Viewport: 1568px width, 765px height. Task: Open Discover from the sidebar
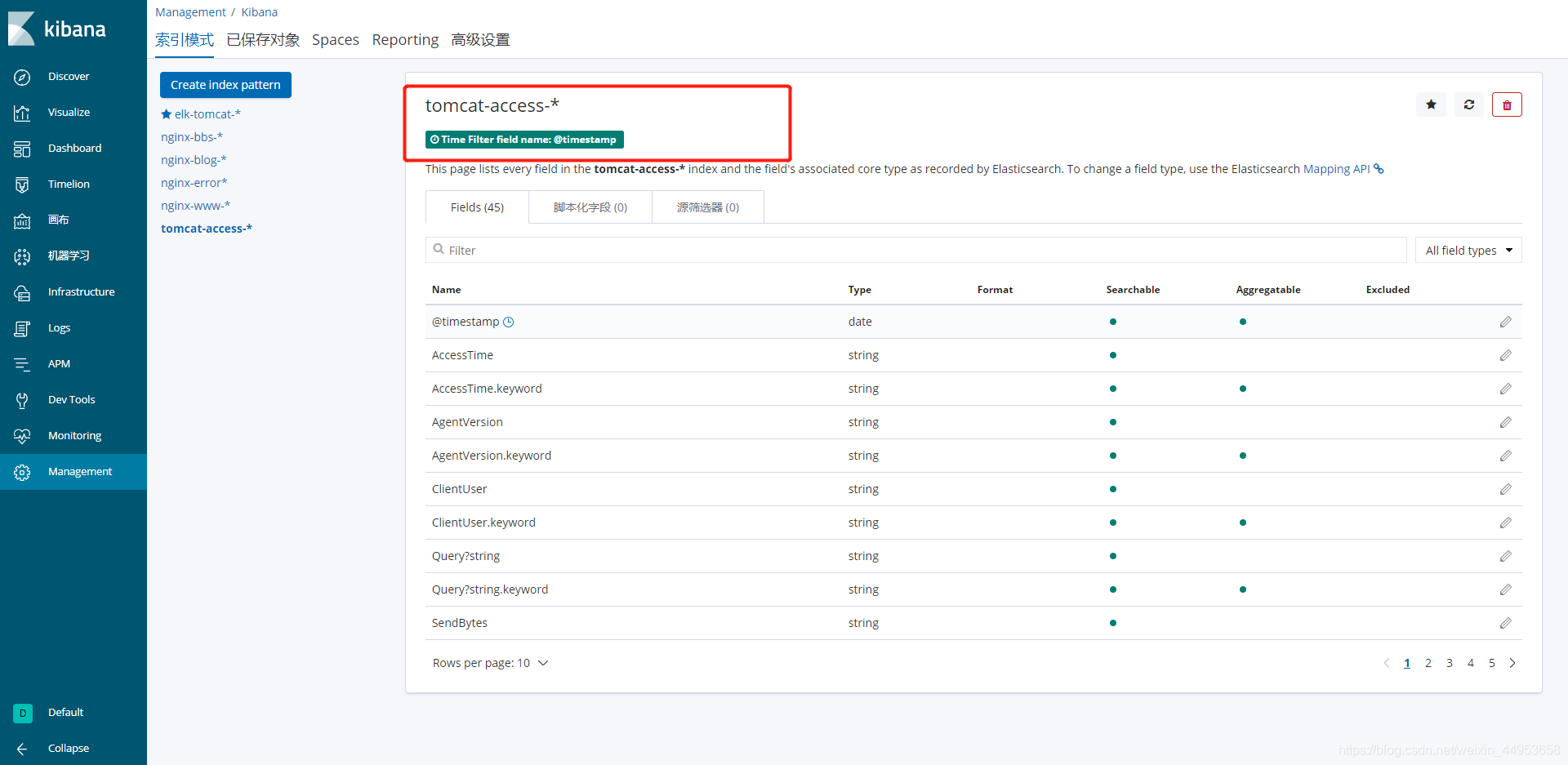pos(69,77)
